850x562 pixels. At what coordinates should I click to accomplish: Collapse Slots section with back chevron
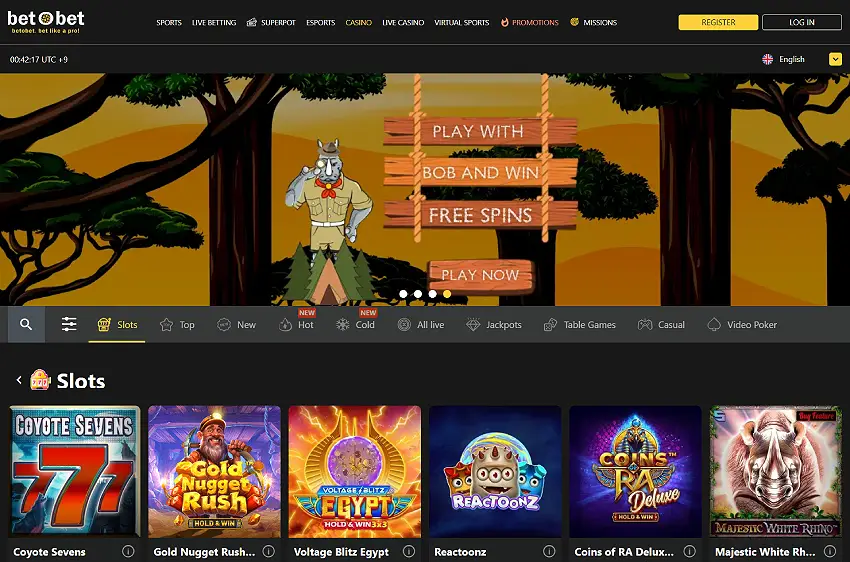pos(19,381)
